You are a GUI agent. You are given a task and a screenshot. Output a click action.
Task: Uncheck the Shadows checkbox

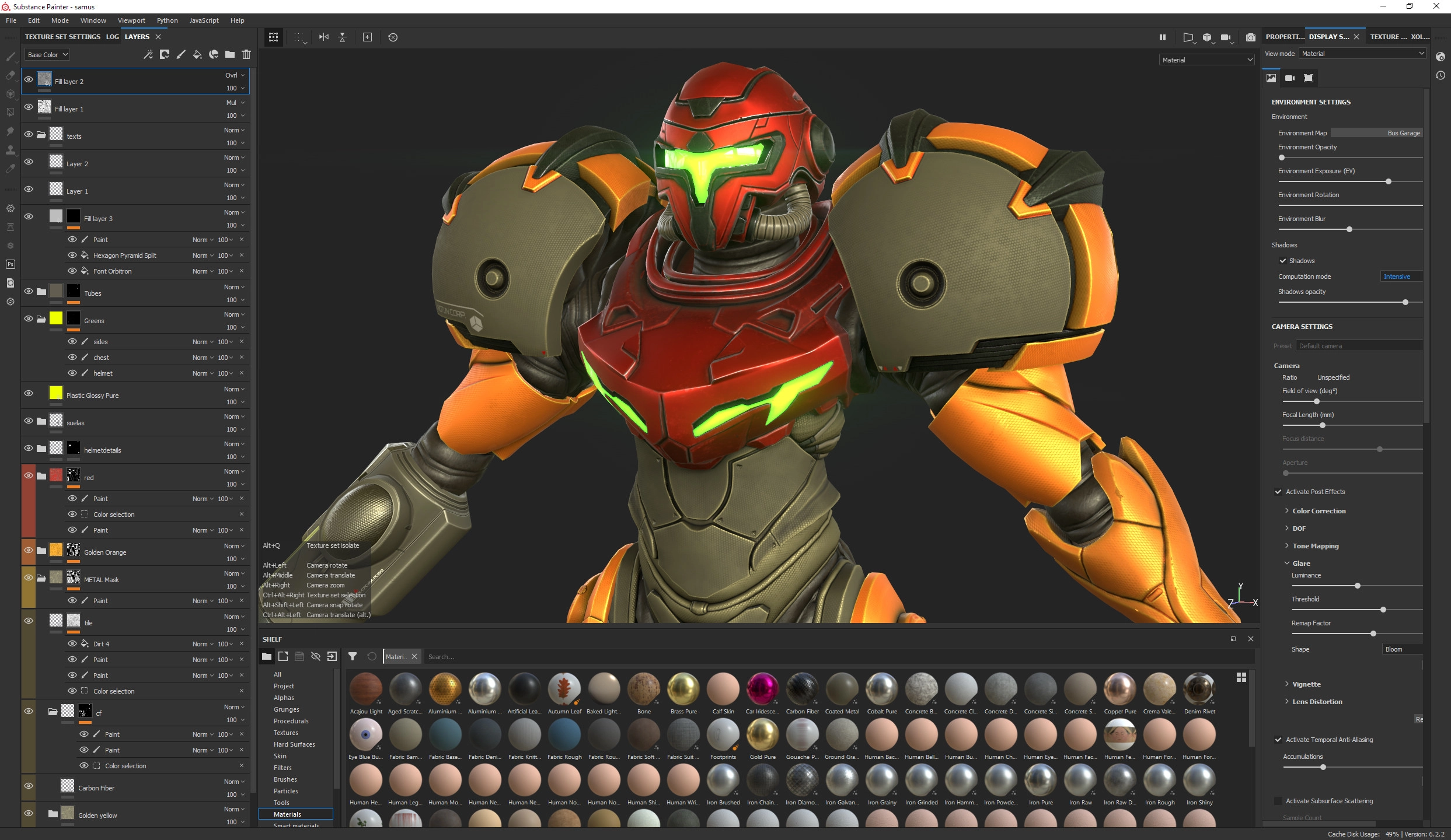(1283, 261)
